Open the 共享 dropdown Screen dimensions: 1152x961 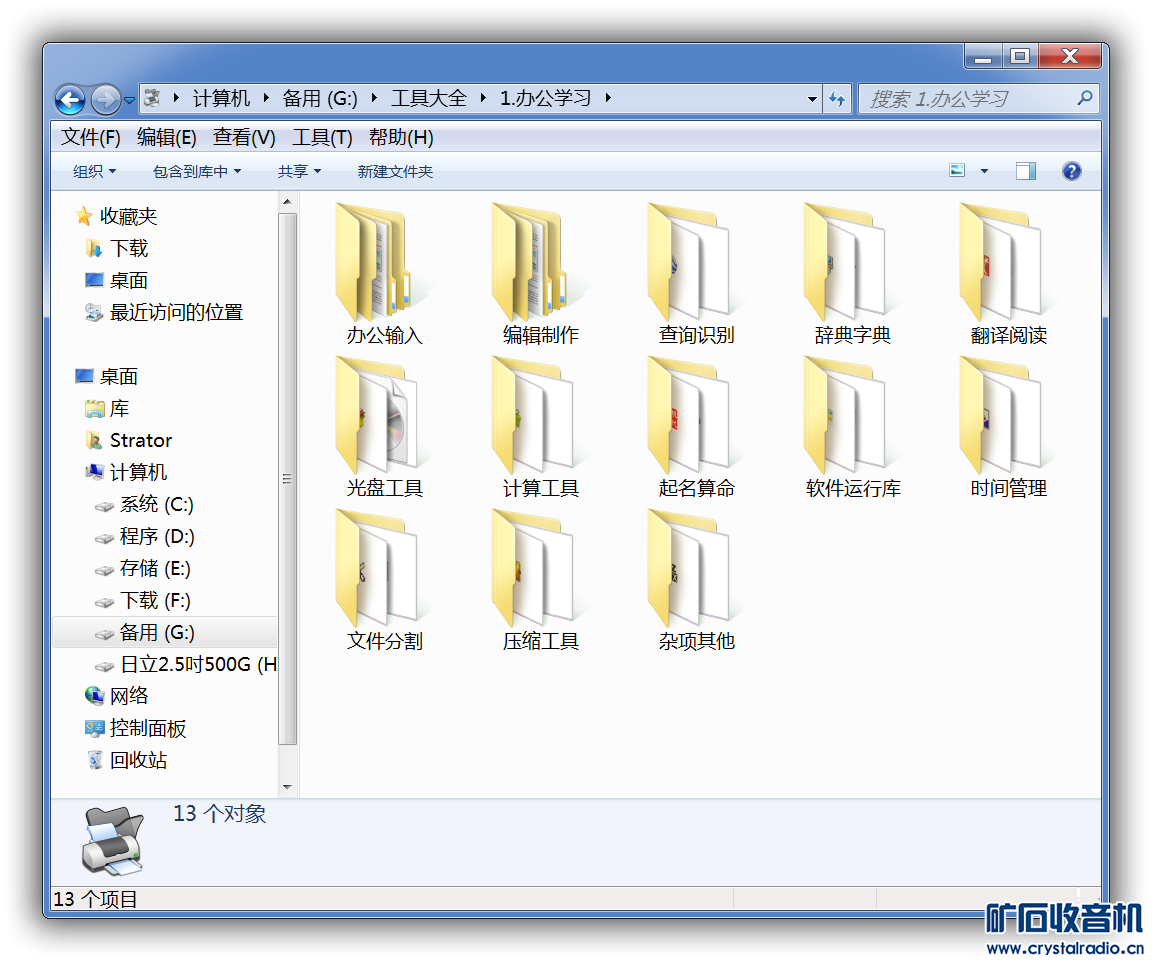[299, 171]
